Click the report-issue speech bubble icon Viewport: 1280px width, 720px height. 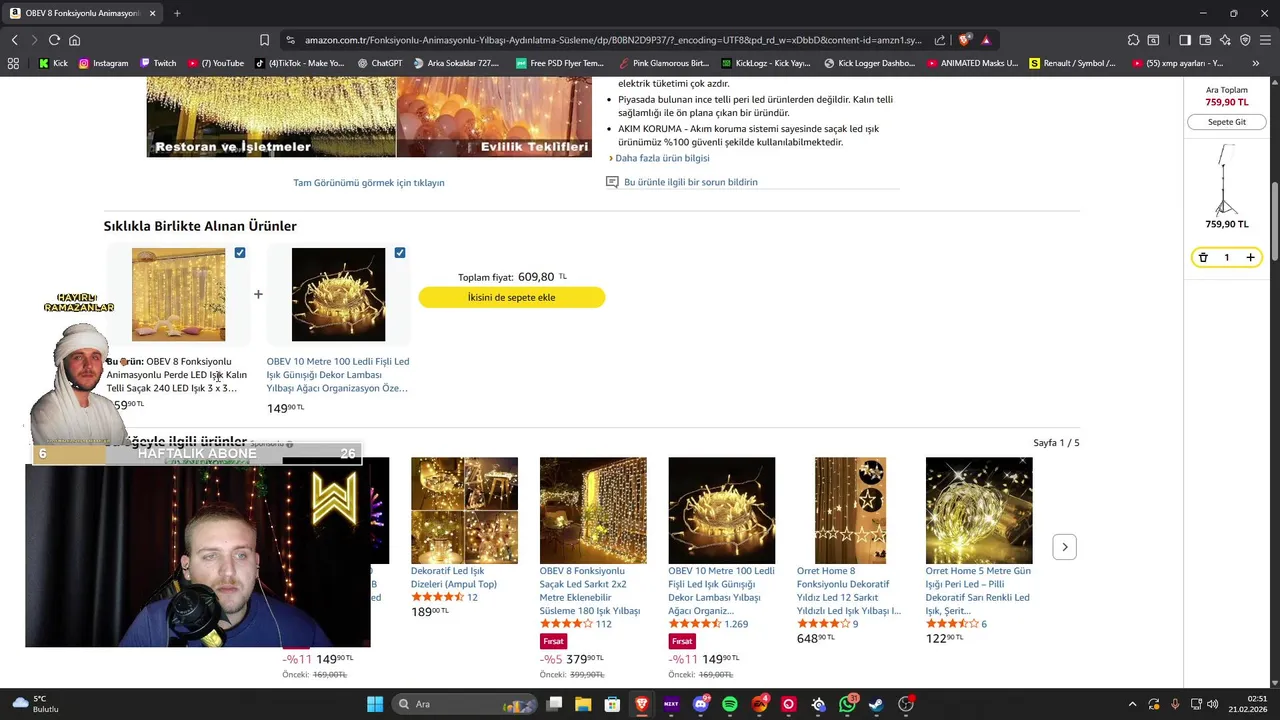pyautogui.click(x=612, y=182)
